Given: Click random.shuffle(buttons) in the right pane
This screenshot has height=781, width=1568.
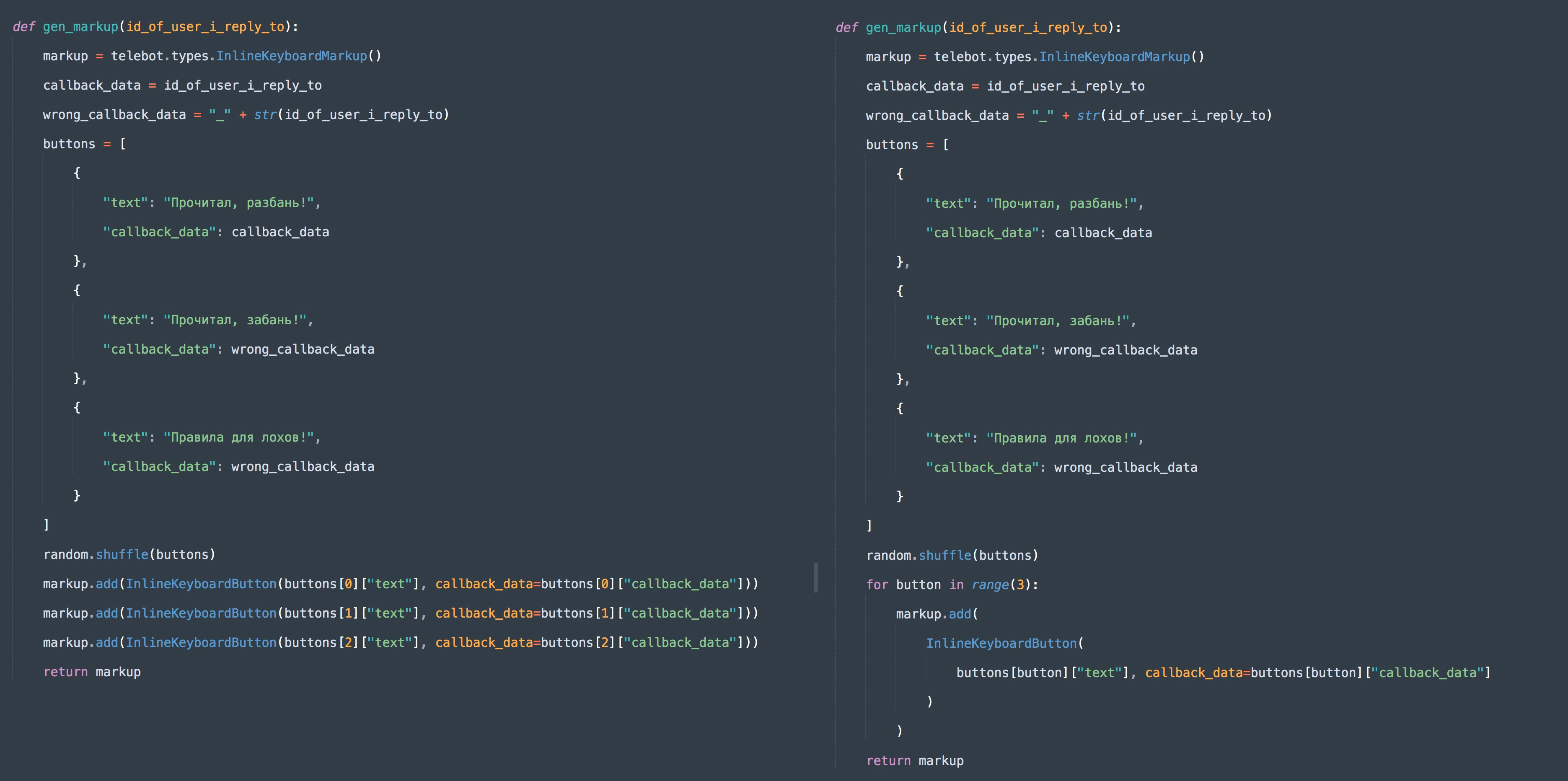Looking at the screenshot, I should (x=952, y=555).
